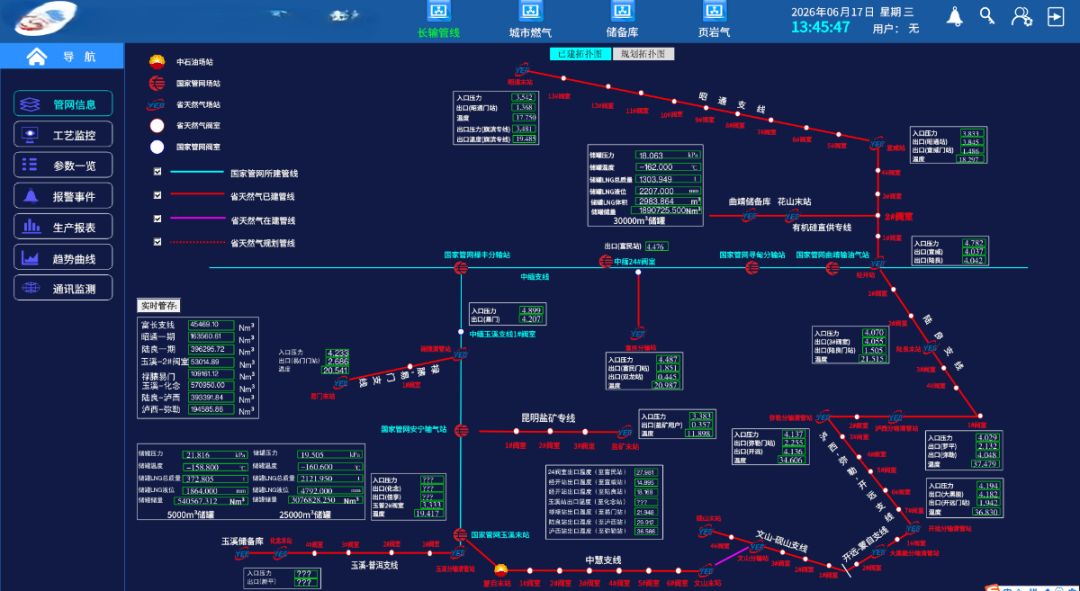Open 工艺监控 in navigation sidebar
This screenshot has height=591, width=1080.
(63, 134)
